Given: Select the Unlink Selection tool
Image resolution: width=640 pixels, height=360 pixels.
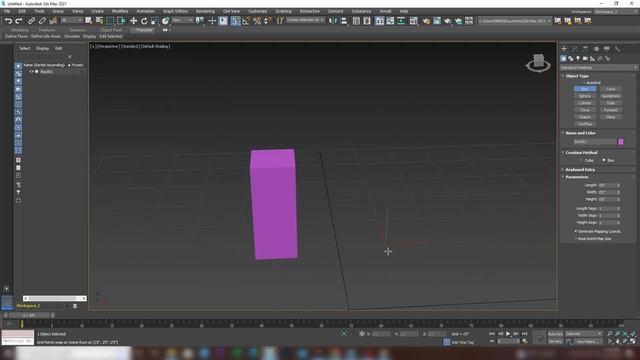Looking at the screenshot, I should click(x=42, y=21).
